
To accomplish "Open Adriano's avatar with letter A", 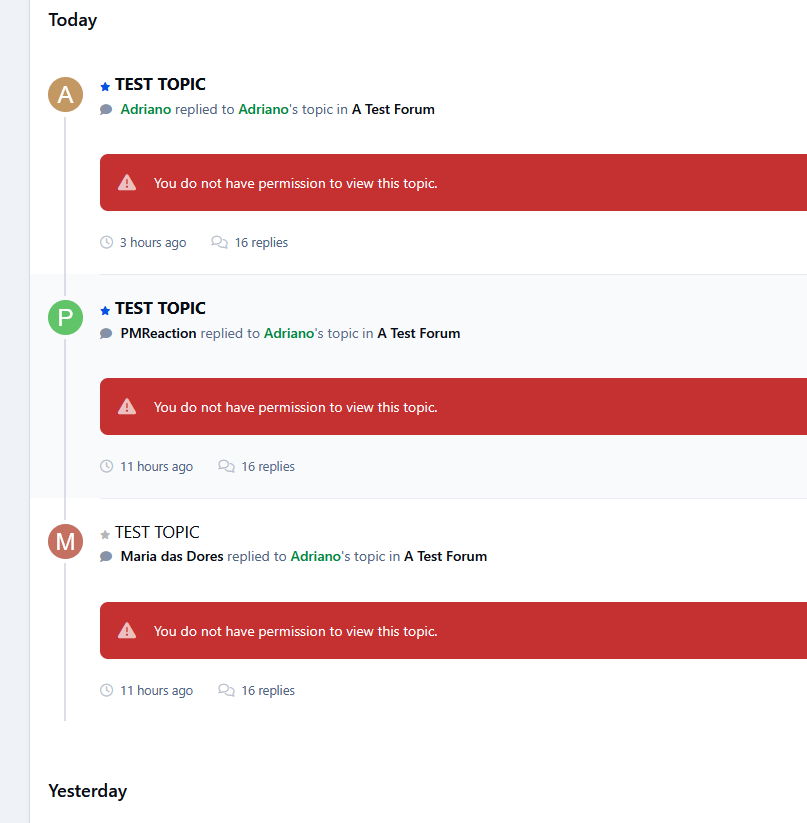I will [66, 94].
